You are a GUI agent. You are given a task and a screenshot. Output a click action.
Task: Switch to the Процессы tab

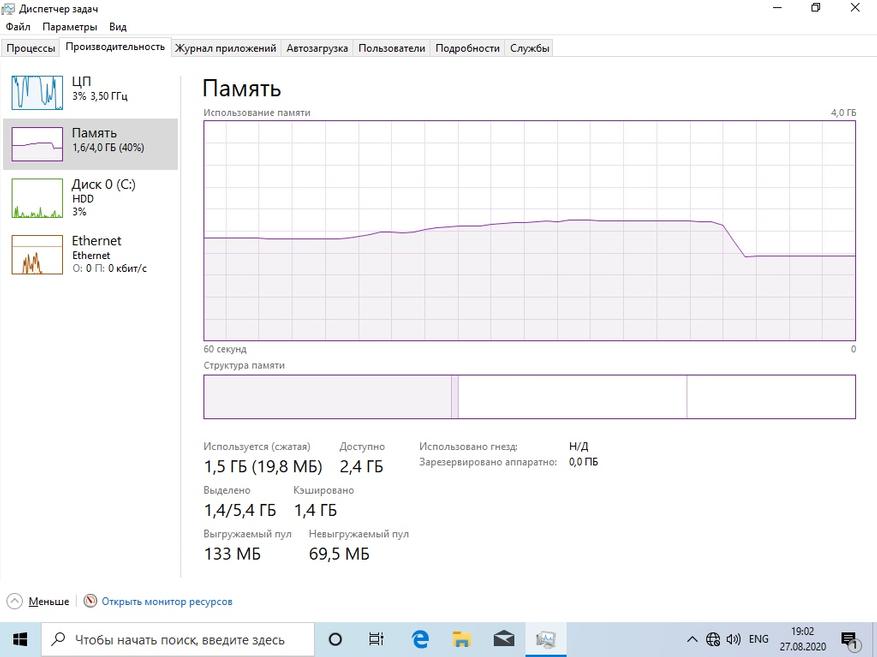pos(31,48)
